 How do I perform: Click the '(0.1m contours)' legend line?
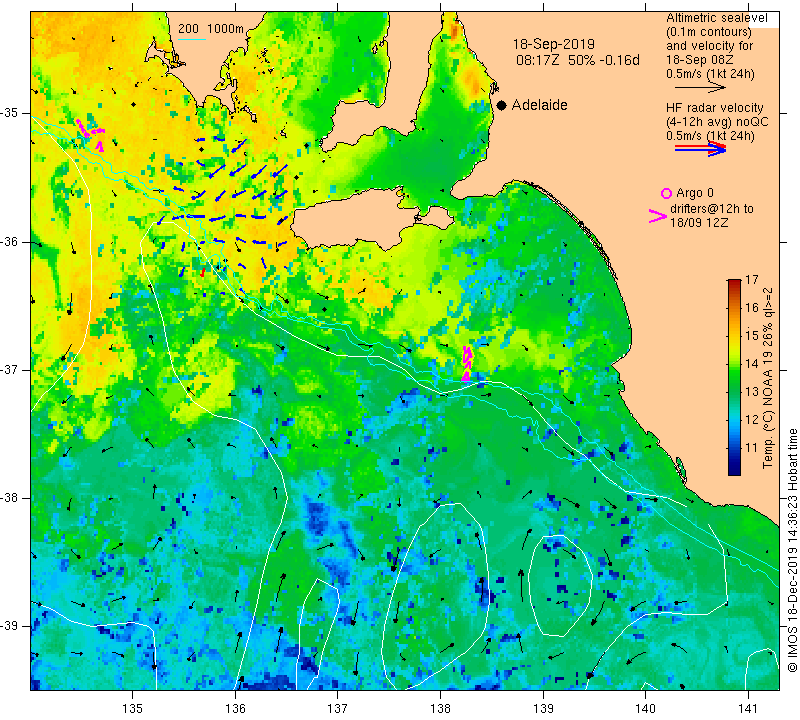709,32
